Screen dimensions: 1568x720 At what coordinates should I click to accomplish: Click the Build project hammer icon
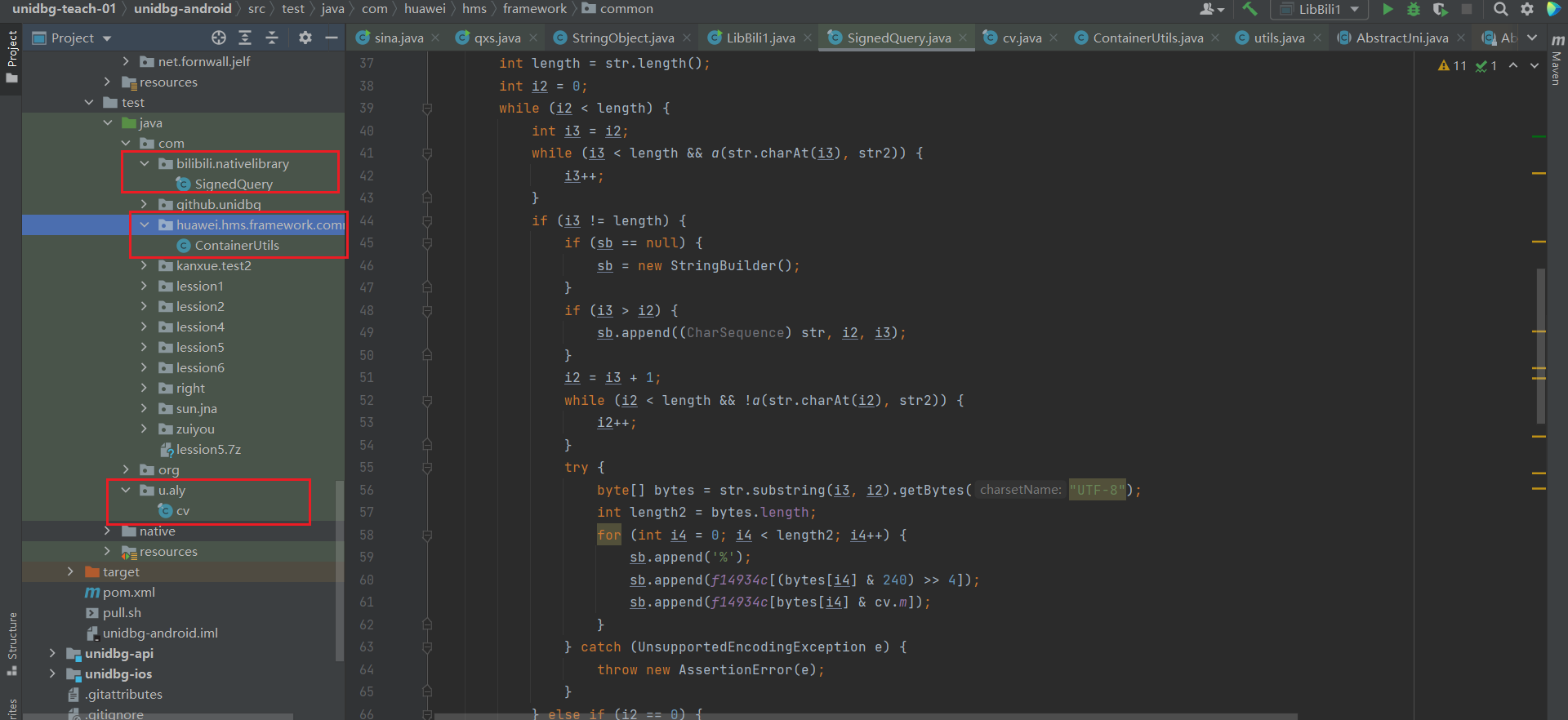click(x=1249, y=9)
